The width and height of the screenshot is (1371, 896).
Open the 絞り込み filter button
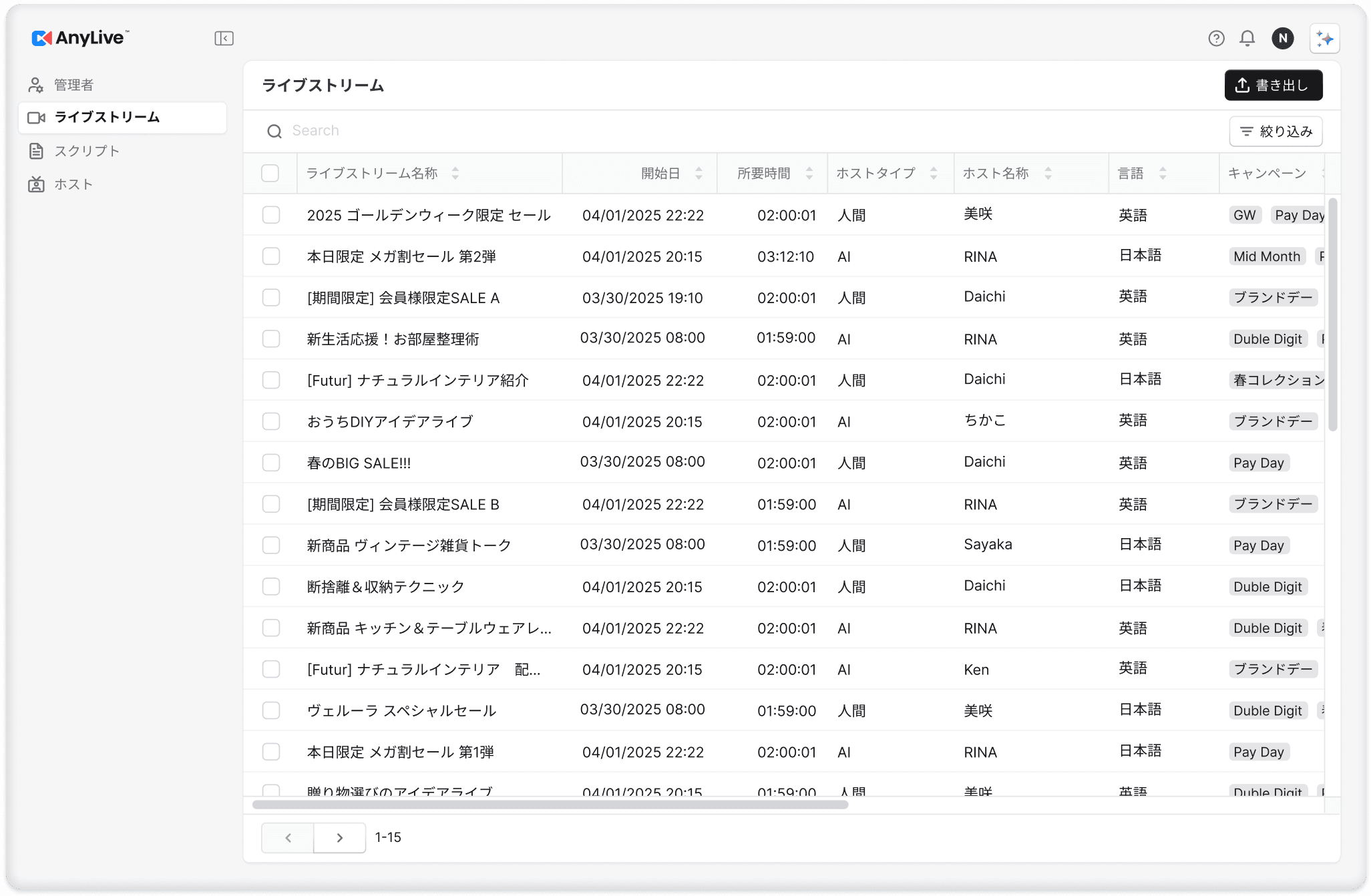tap(1276, 132)
